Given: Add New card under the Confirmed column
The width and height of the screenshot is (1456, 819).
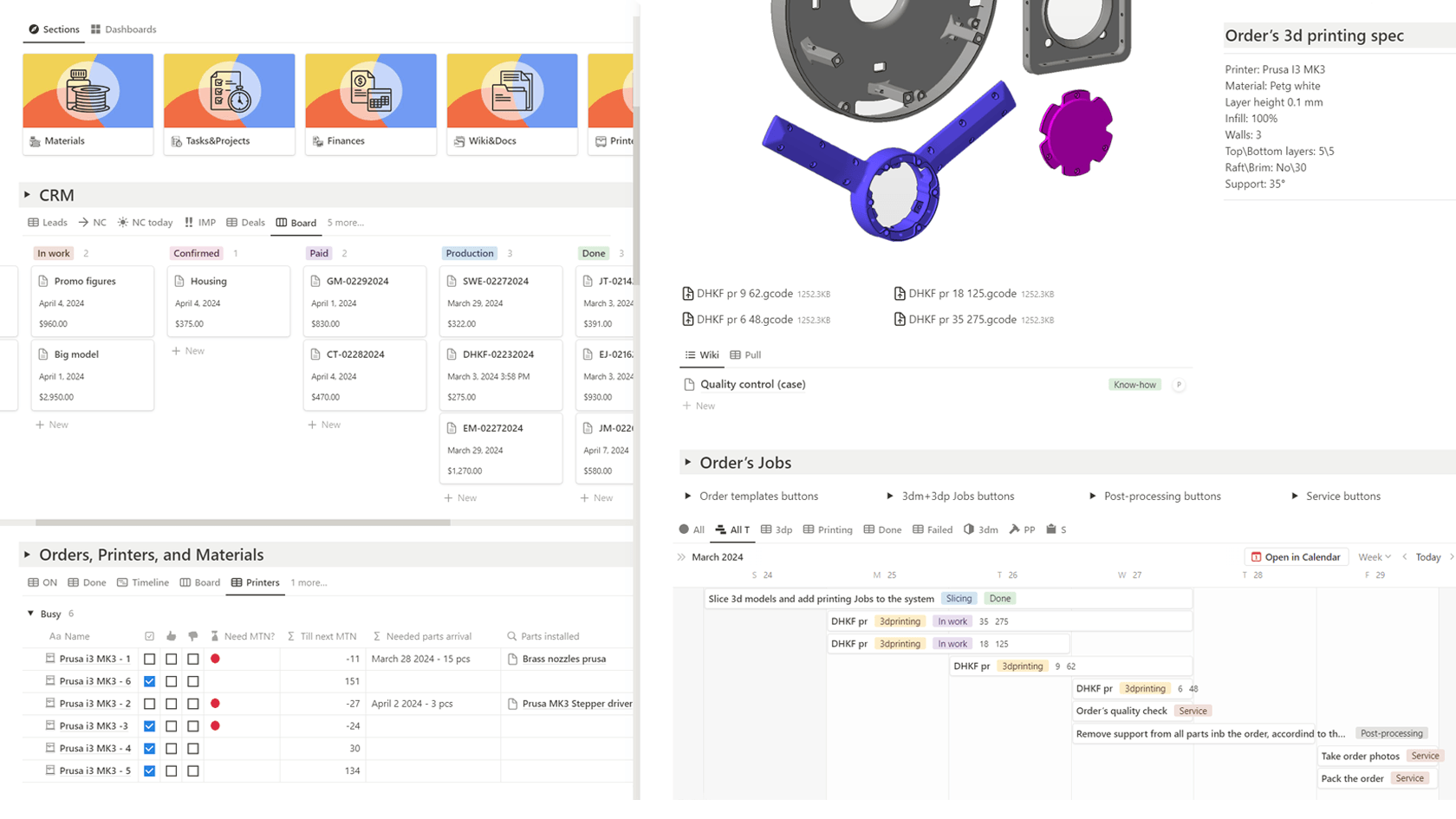Looking at the screenshot, I should tap(188, 351).
